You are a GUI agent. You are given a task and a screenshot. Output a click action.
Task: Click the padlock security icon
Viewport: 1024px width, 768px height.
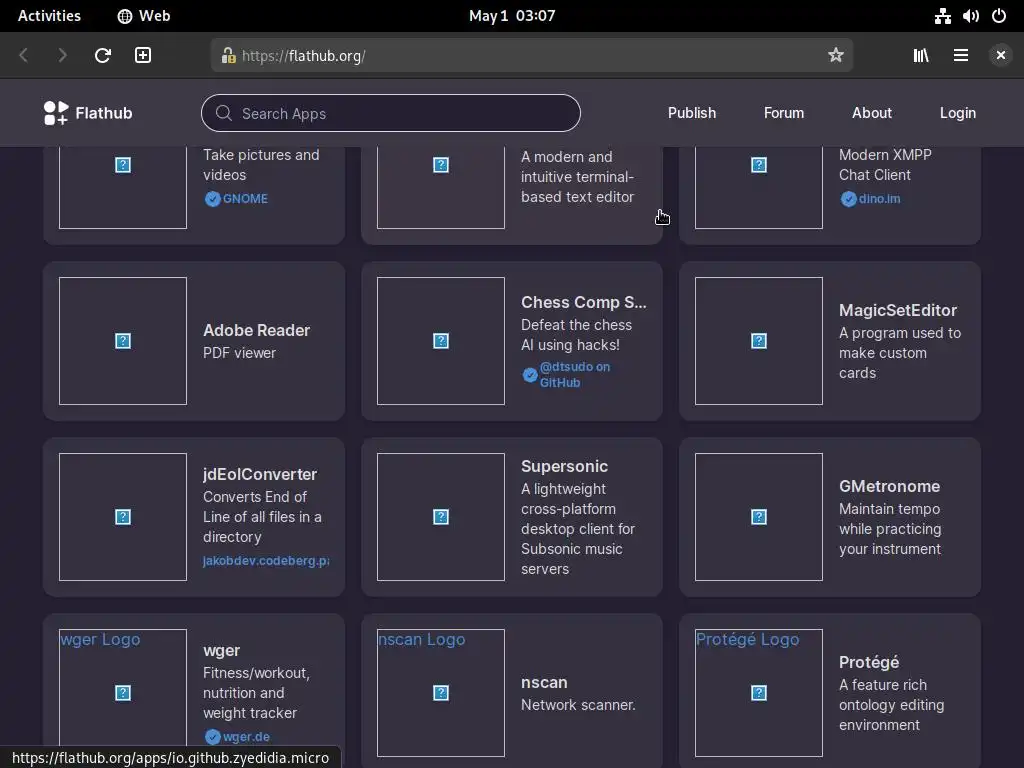(228, 56)
